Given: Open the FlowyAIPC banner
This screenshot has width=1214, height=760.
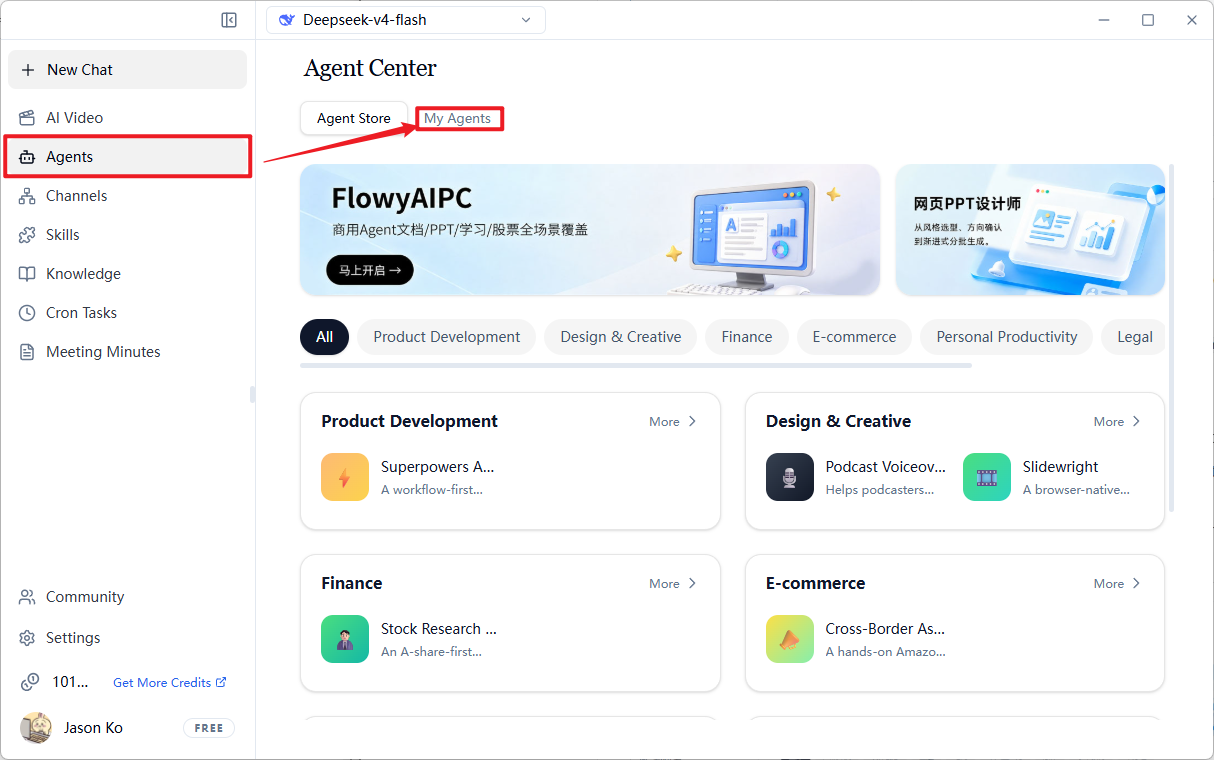Looking at the screenshot, I should coord(590,230).
